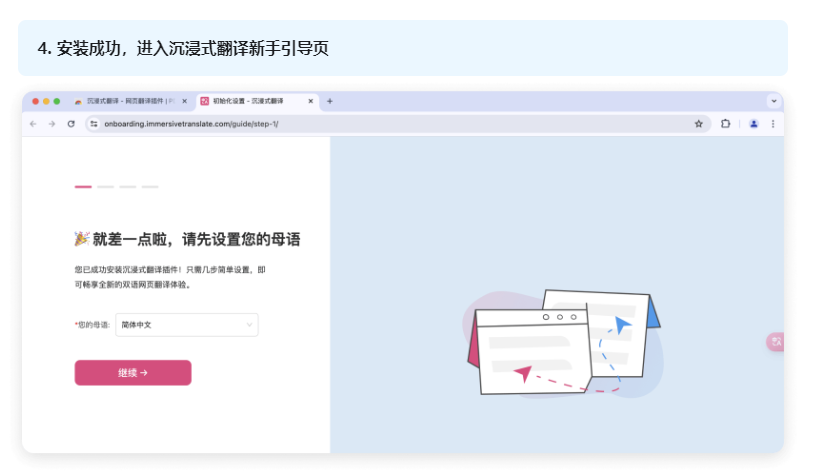817x474 pixels.
Task: Click the browser forward arrow
Action: coord(52,124)
